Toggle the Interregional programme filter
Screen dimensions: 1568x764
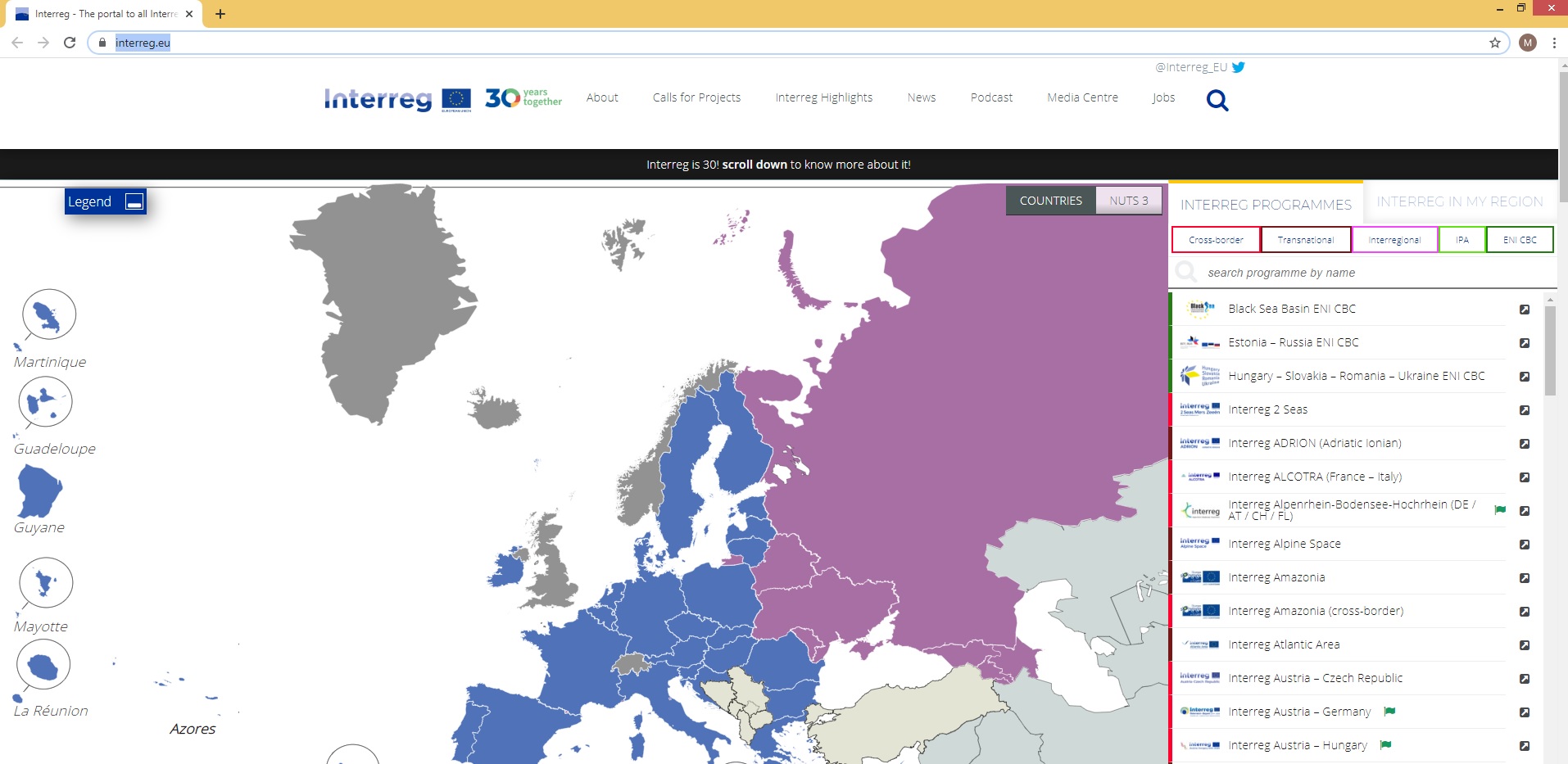click(1394, 240)
